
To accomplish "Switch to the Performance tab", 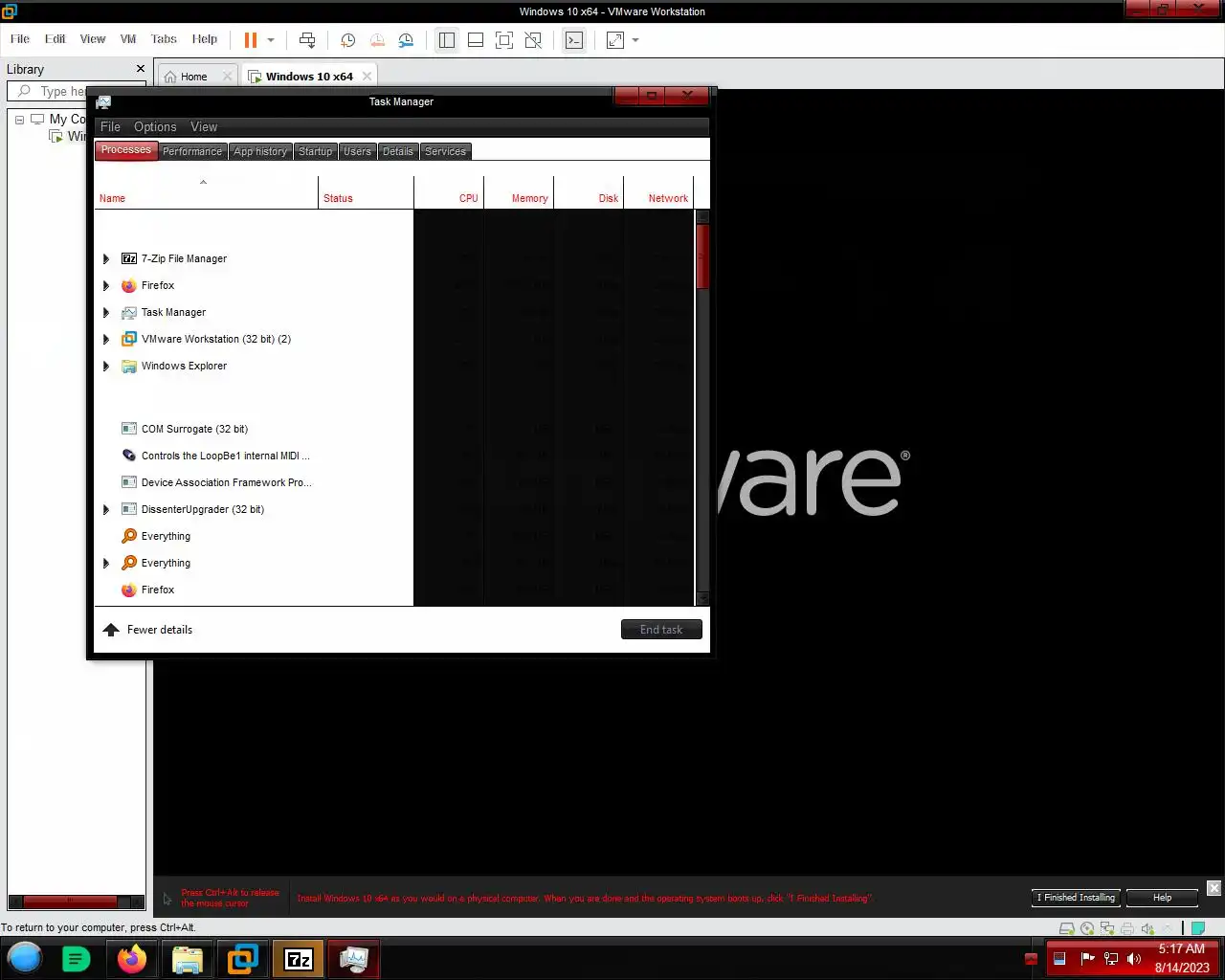I will coord(192,151).
